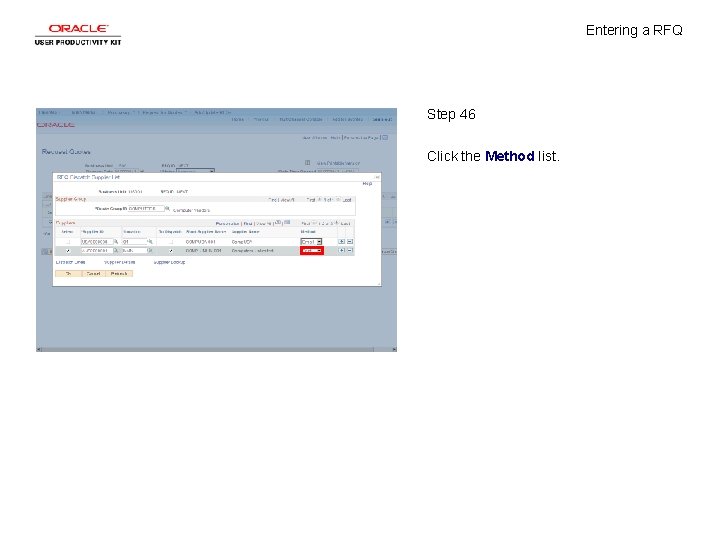
Task: Untick the Select checkbox in the second supplier row
Action: [x=68, y=251]
